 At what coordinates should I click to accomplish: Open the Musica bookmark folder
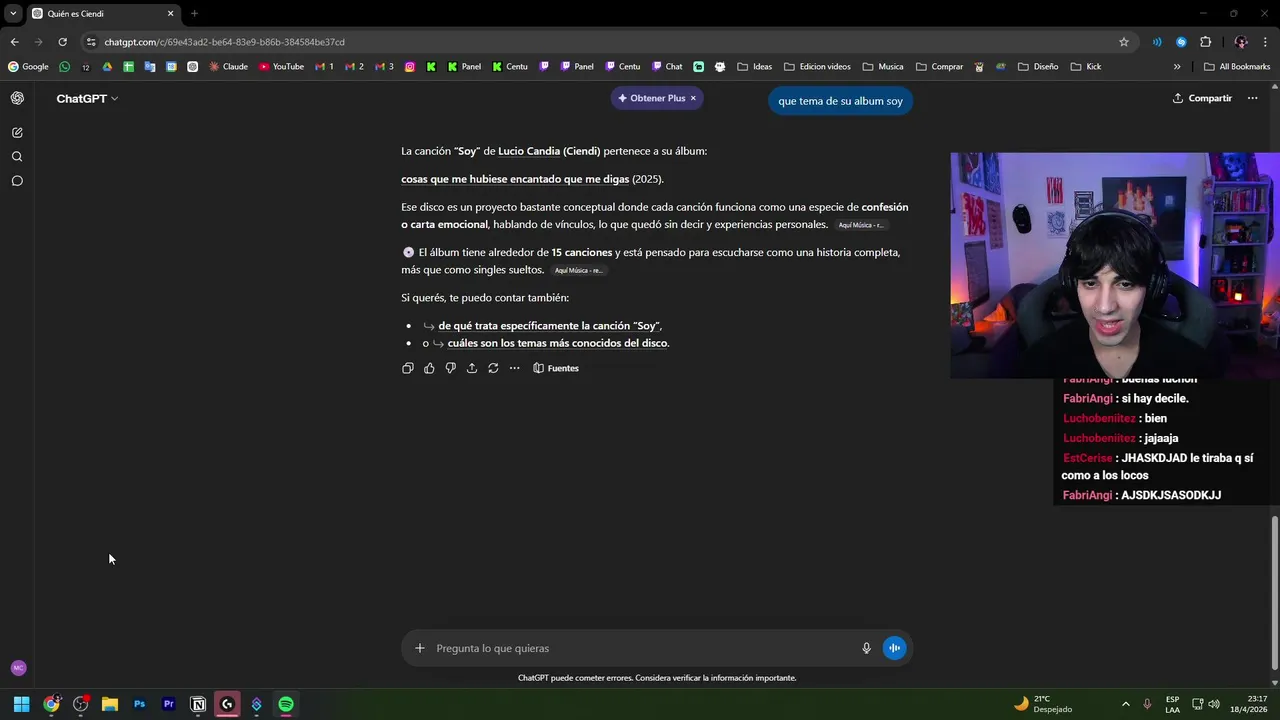pyautogui.click(x=882, y=67)
